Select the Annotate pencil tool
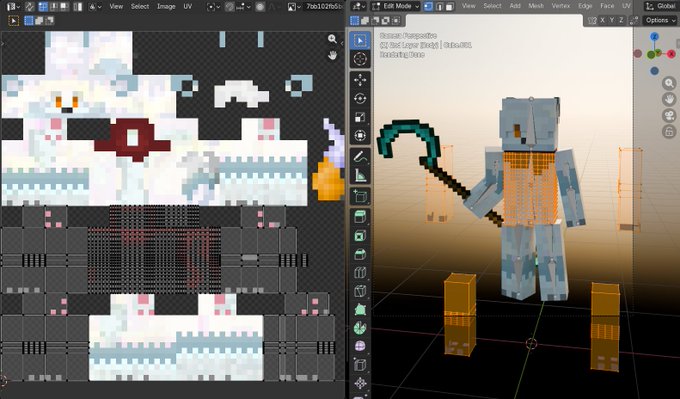 (x=360, y=157)
